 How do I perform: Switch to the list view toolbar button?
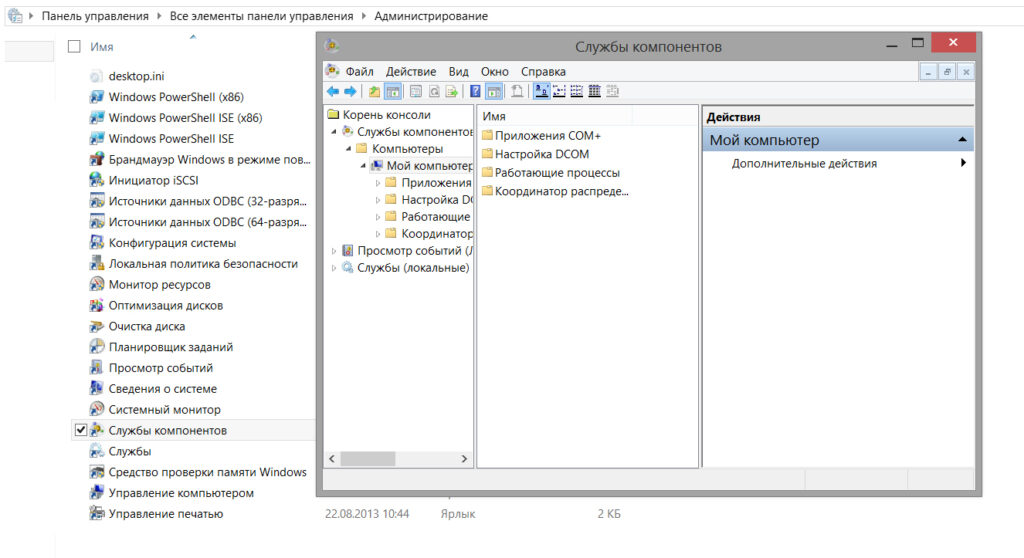[x=577, y=91]
